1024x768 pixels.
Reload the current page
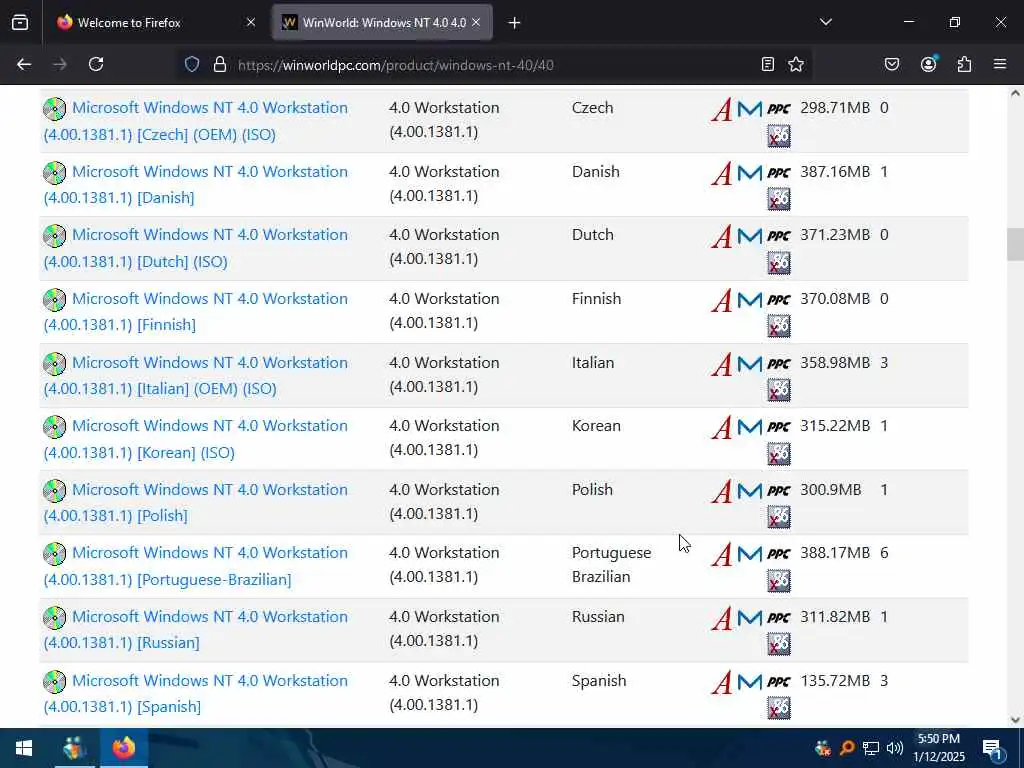coord(96,64)
